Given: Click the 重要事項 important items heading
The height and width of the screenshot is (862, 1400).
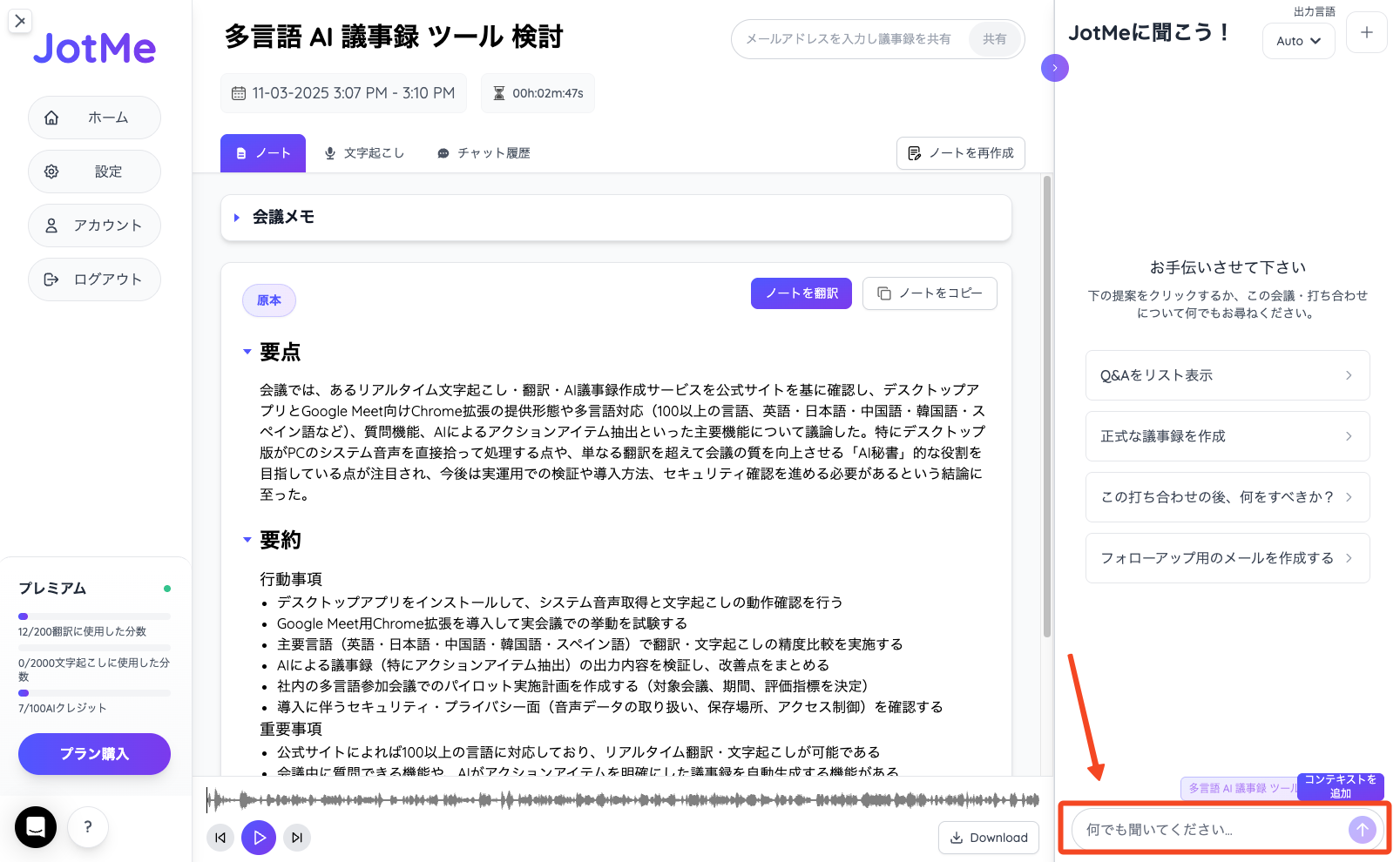Looking at the screenshot, I should coord(291,729).
